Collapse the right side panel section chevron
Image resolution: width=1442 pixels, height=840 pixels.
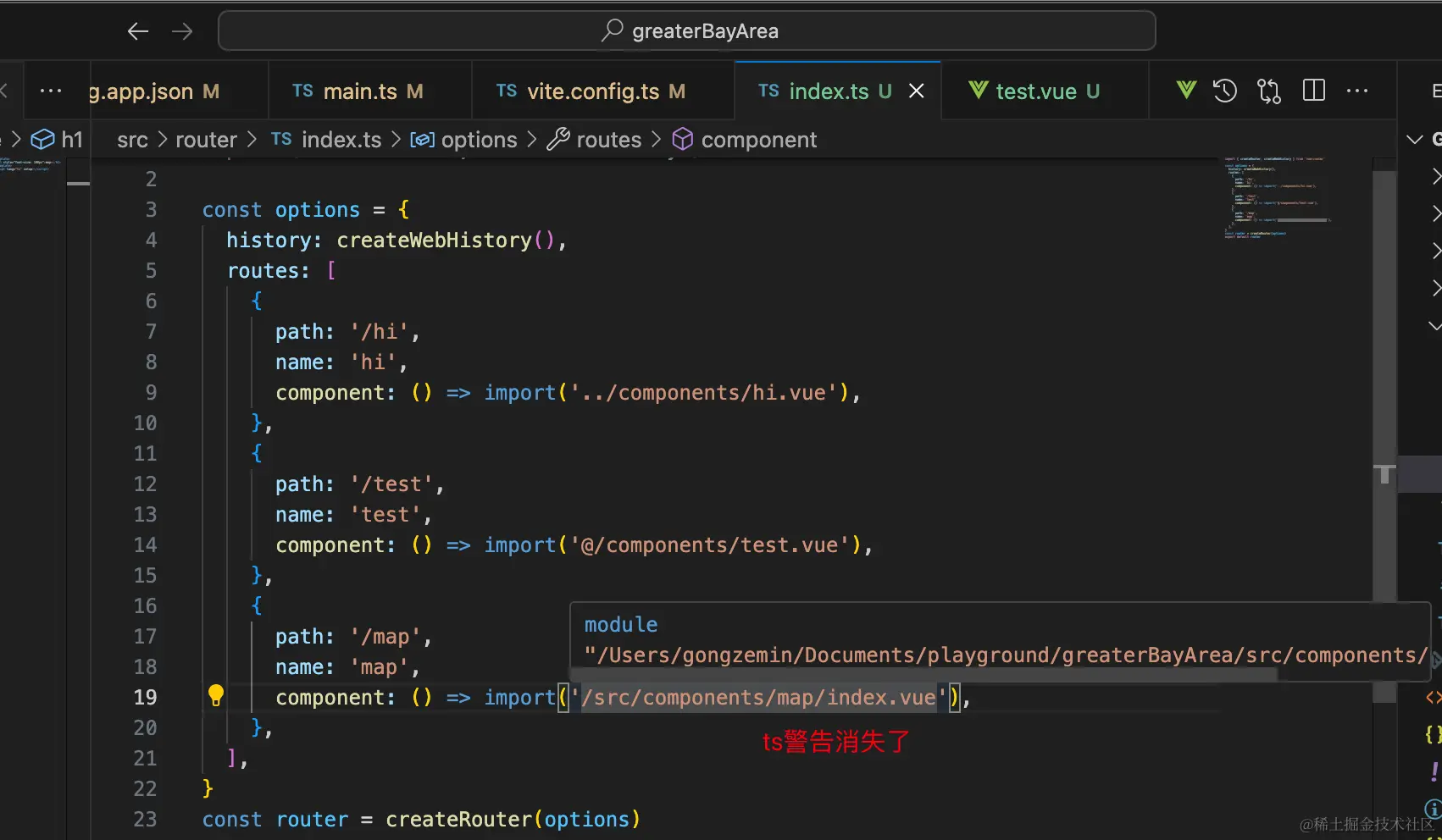click(1414, 140)
